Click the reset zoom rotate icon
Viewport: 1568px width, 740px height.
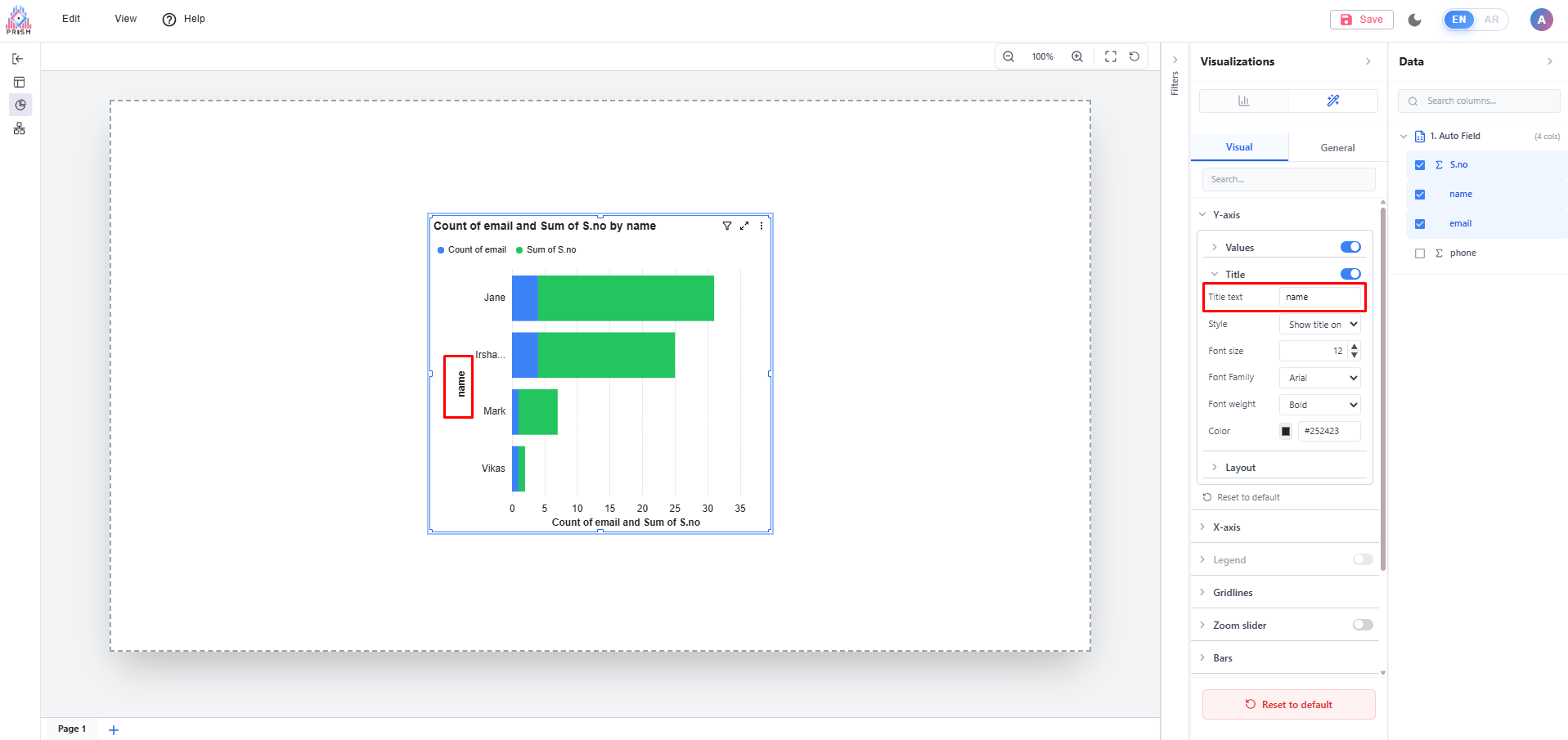tap(1134, 56)
